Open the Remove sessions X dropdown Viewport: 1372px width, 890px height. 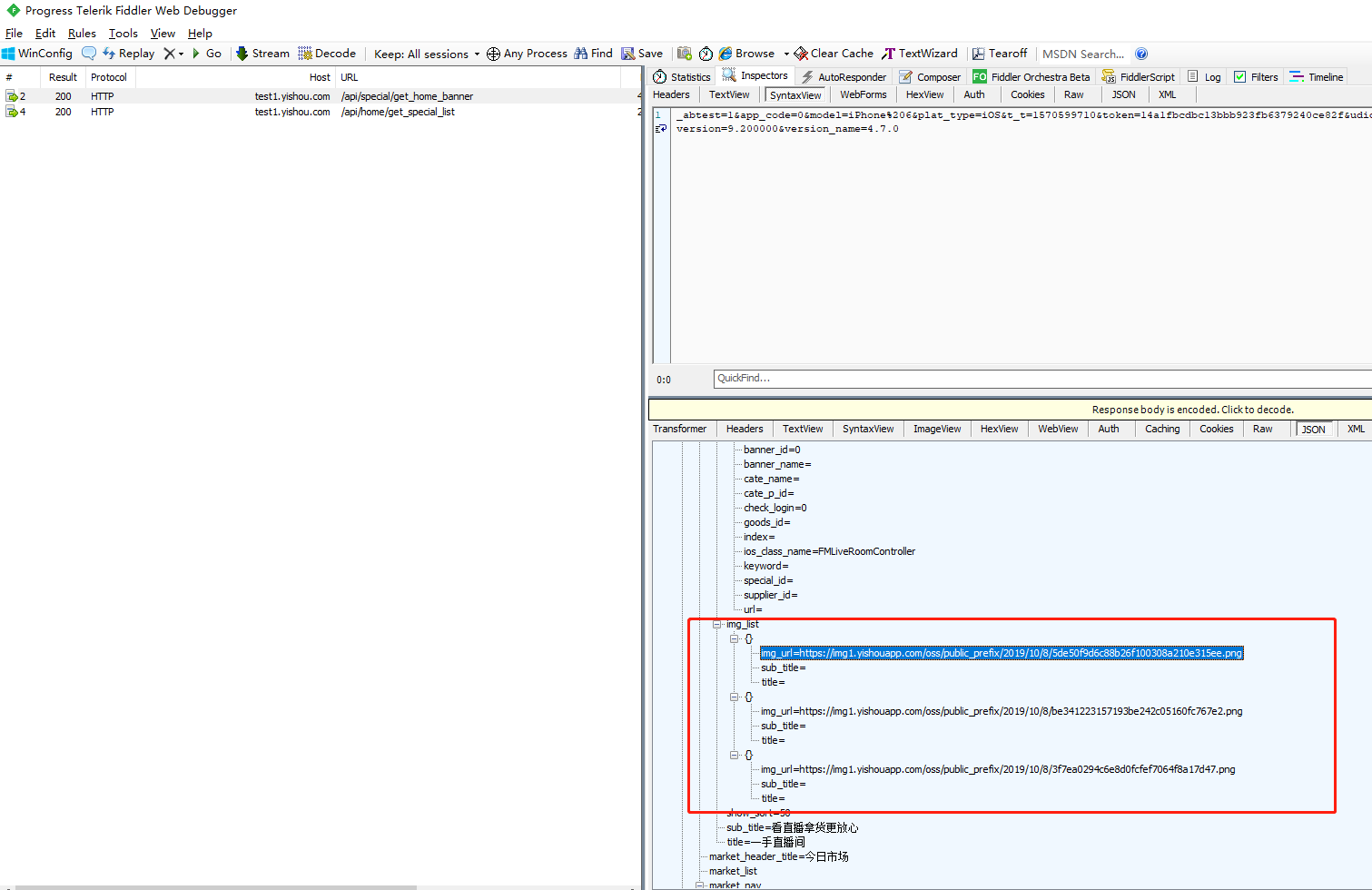[173, 54]
